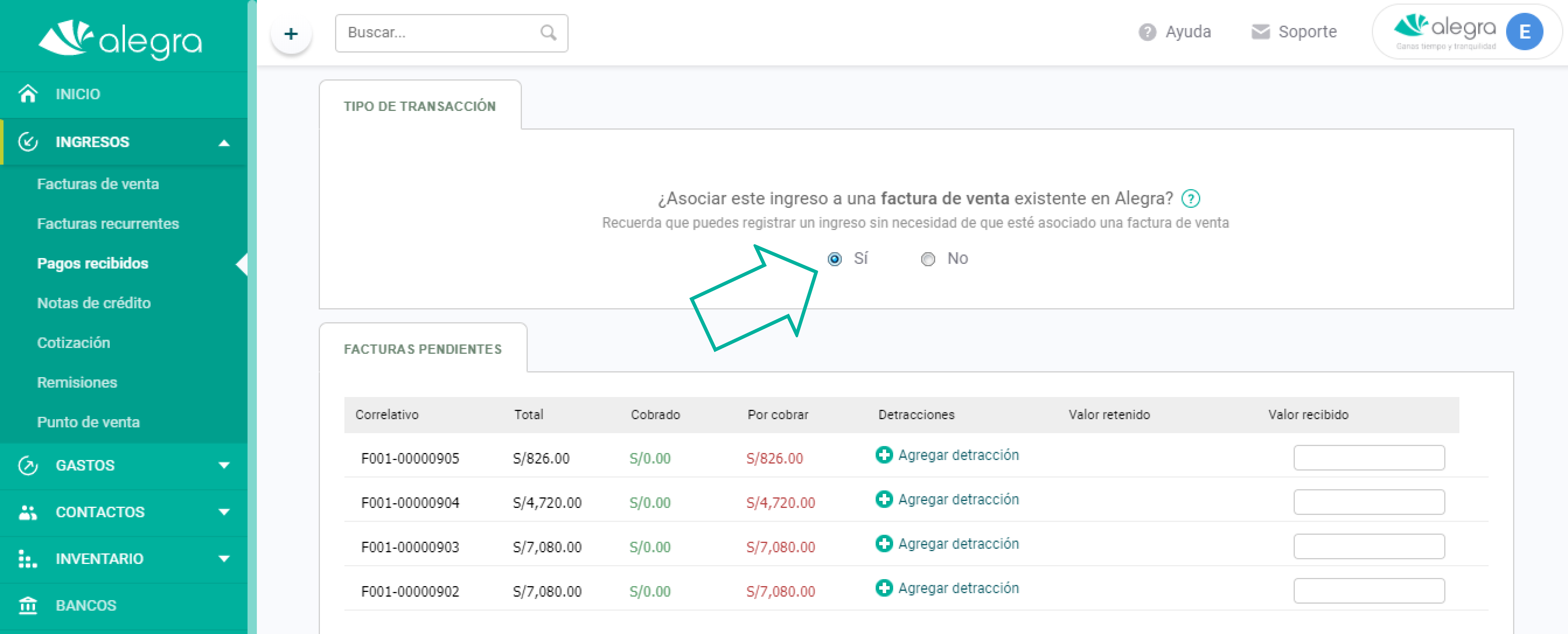Select the Sí radio option
This screenshot has width=1568, height=634.
click(x=834, y=259)
